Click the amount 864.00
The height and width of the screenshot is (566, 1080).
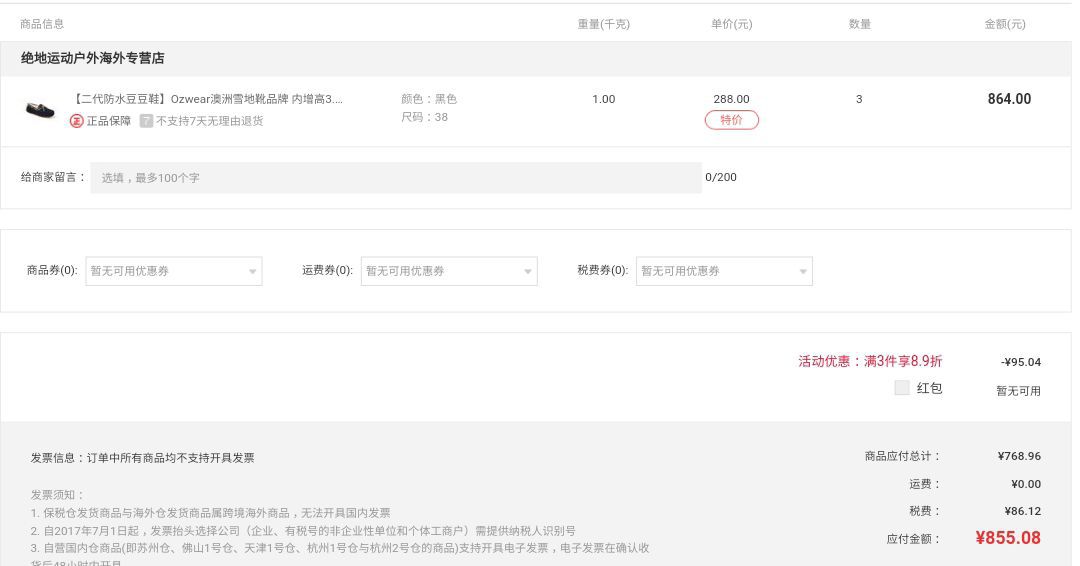1009,99
